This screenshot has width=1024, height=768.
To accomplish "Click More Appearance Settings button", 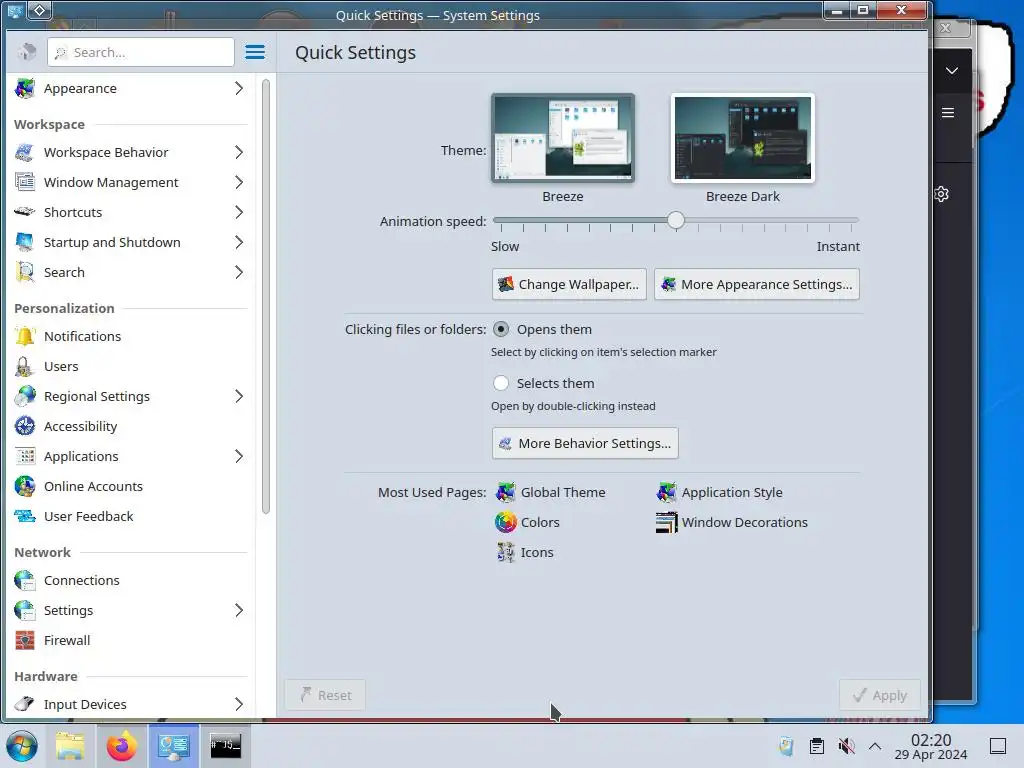I will coord(757,284).
